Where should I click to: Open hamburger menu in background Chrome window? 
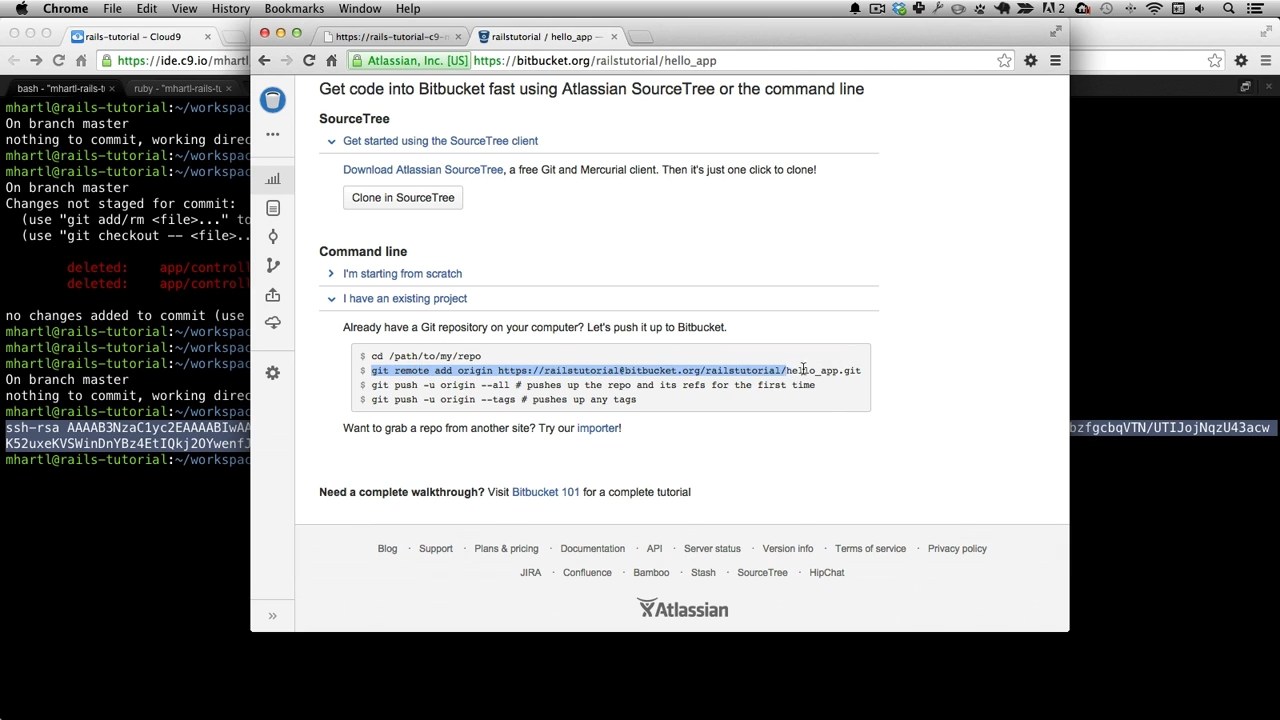click(1264, 61)
